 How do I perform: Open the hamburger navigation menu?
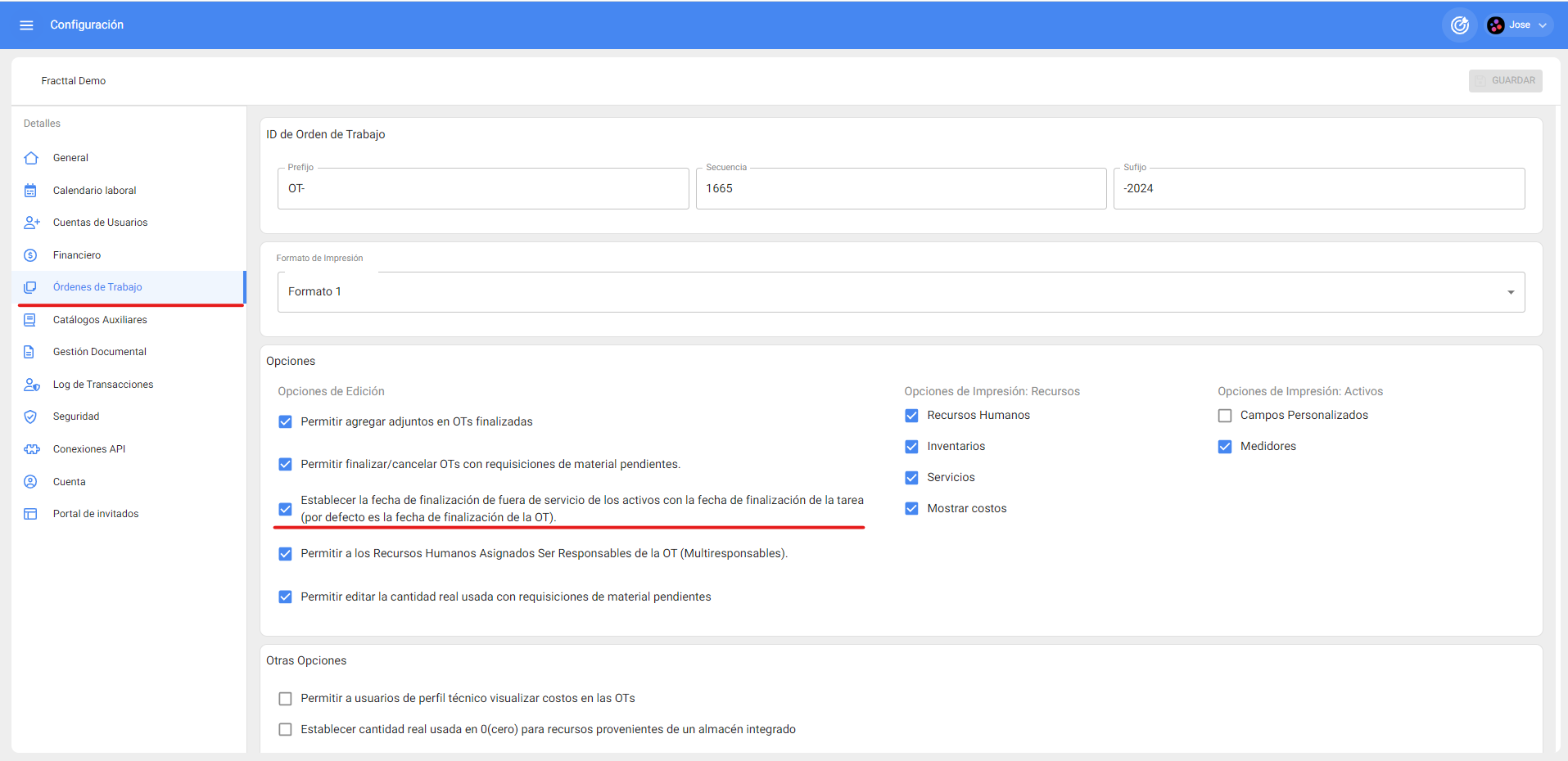(x=26, y=25)
